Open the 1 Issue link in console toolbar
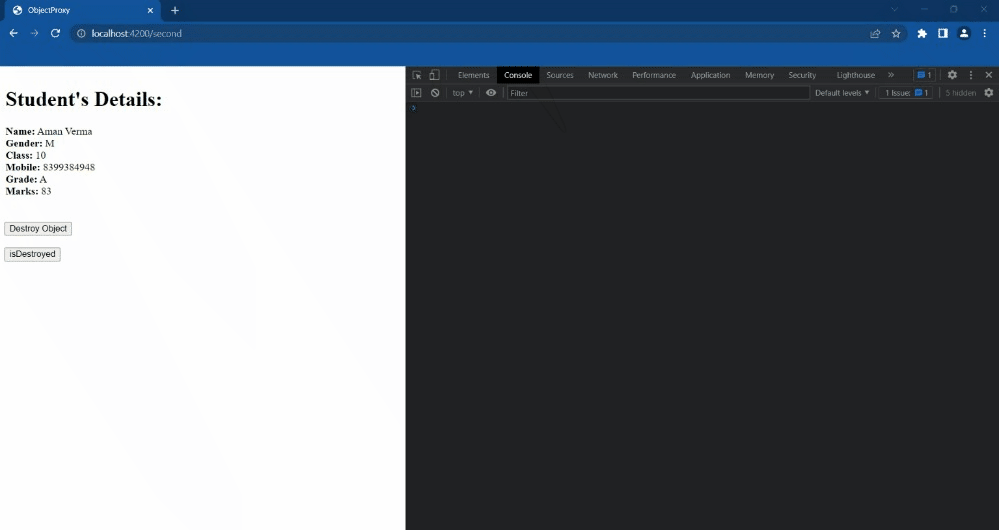 907,93
